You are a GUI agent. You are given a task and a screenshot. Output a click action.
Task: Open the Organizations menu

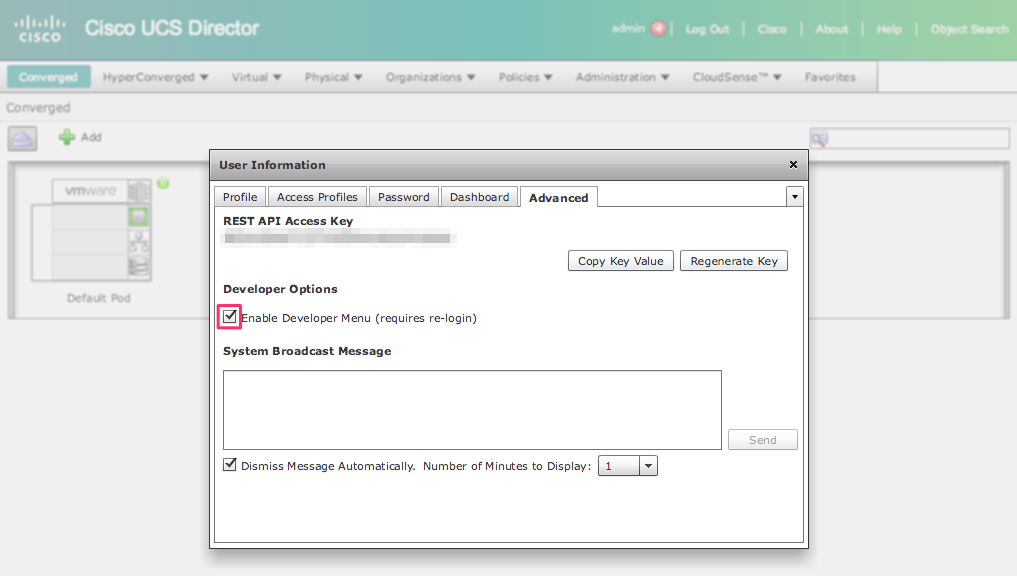tap(430, 77)
